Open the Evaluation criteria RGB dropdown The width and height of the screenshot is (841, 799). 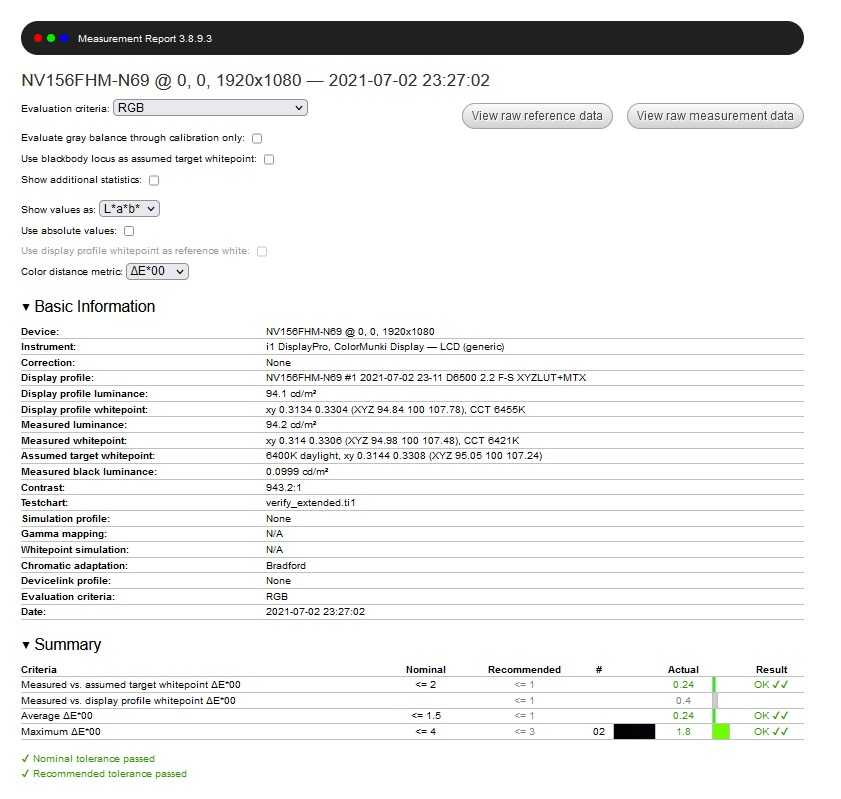point(209,108)
